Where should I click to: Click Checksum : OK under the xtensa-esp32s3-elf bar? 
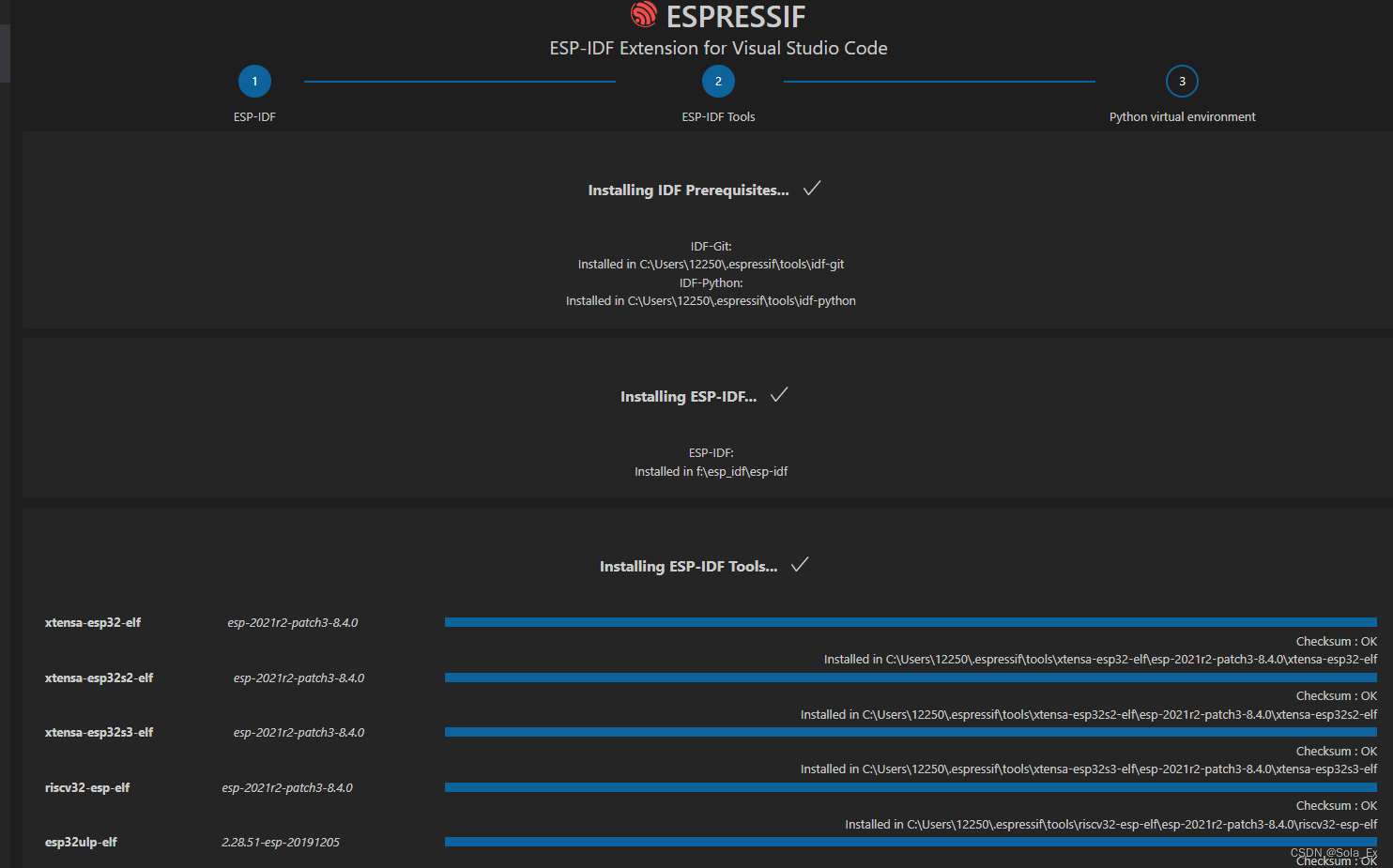point(1337,752)
